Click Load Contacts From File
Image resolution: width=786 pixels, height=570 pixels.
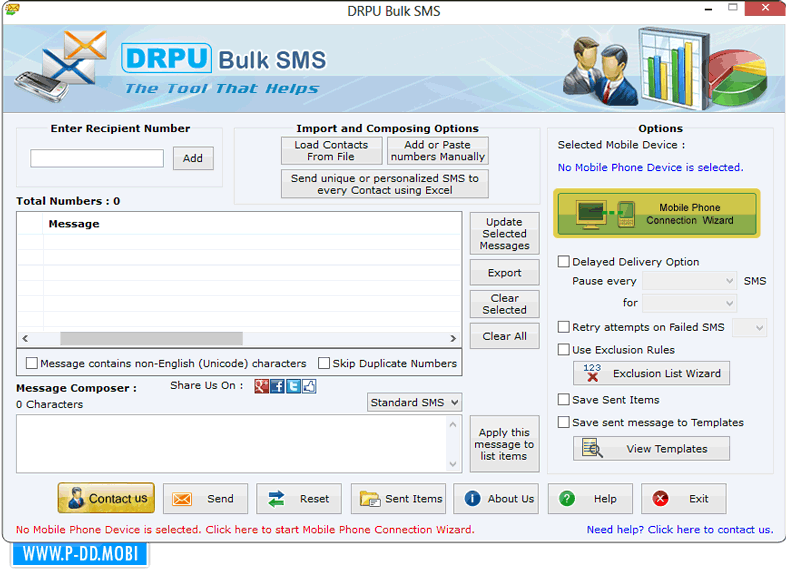pyautogui.click(x=331, y=151)
